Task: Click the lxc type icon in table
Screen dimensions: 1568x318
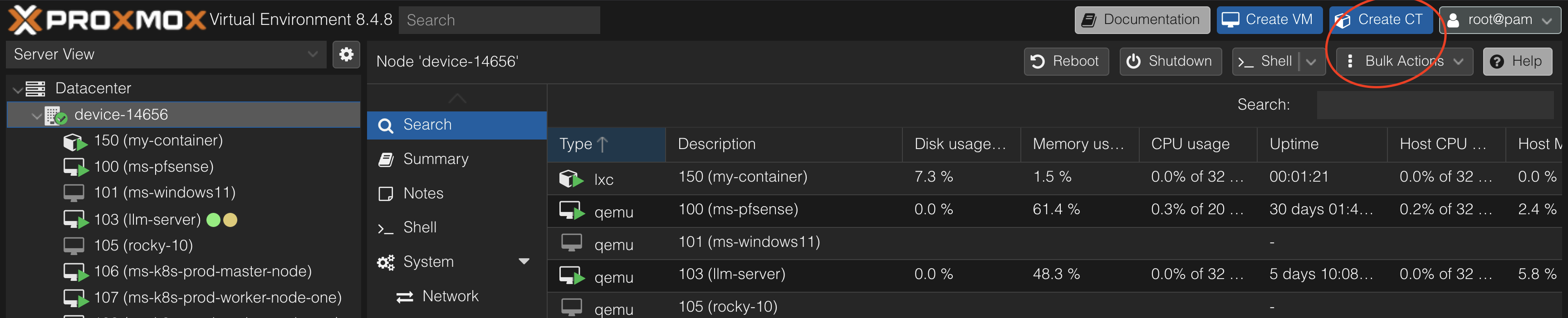Action: tap(570, 179)
